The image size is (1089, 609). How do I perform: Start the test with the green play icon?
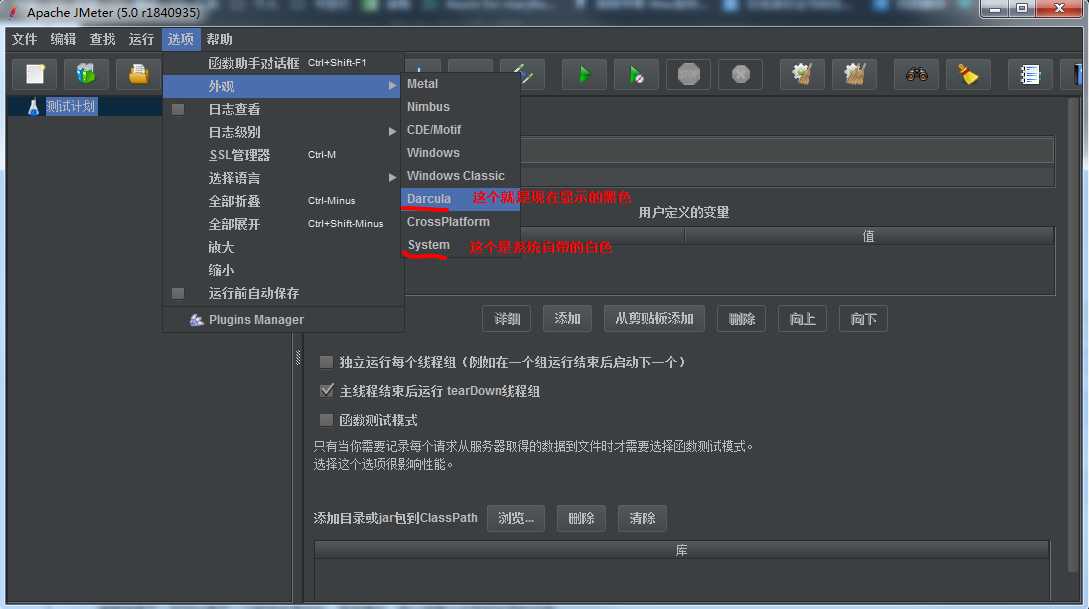(x=584, y=74)
